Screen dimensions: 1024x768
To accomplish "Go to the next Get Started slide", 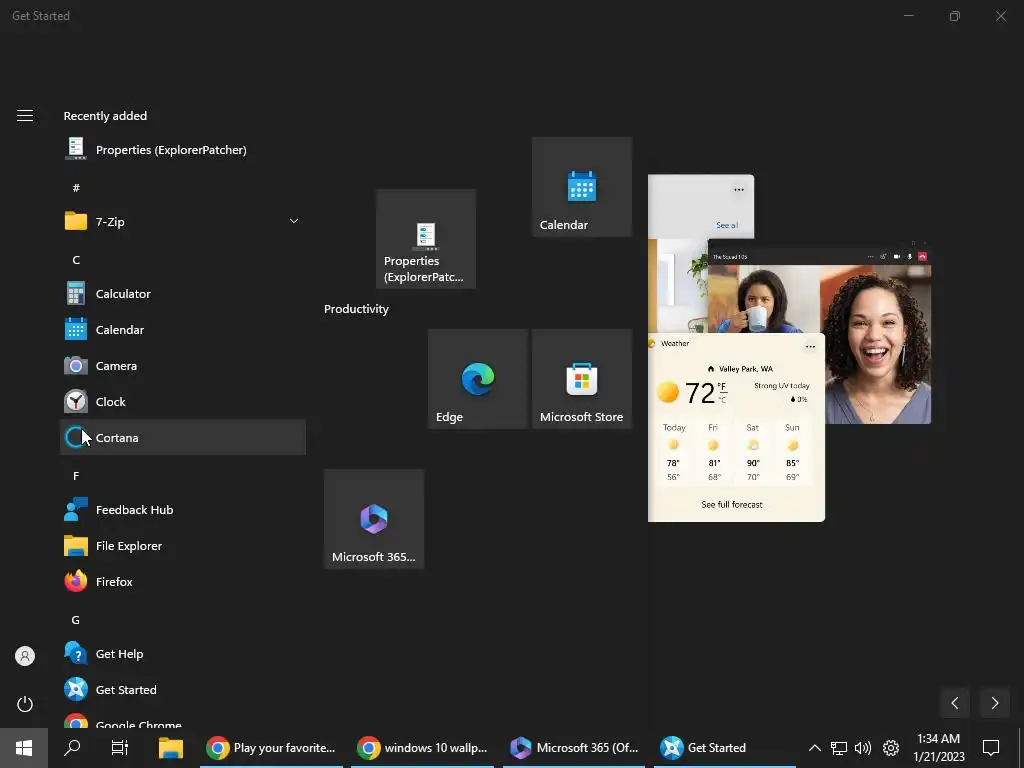I will tap(995, 703).
